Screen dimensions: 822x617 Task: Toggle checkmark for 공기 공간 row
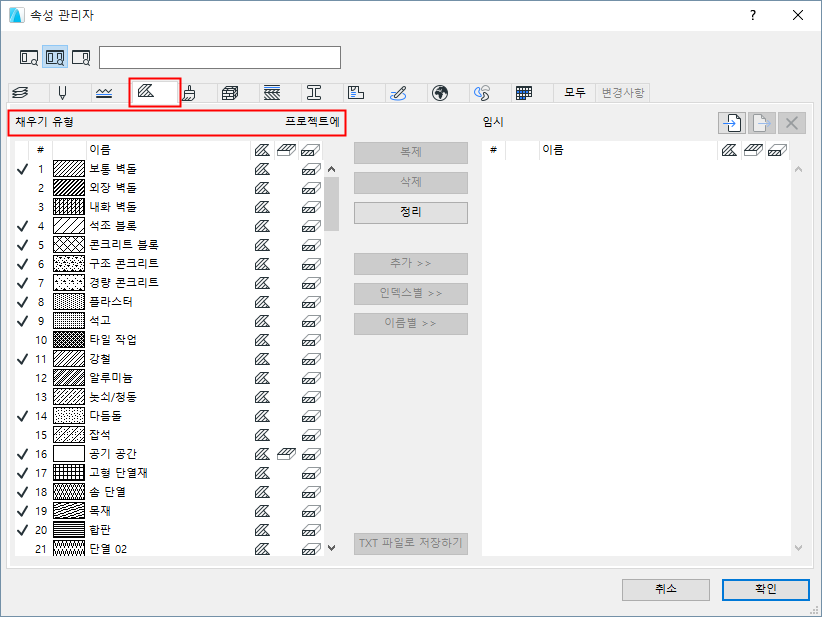pos(23,454)
